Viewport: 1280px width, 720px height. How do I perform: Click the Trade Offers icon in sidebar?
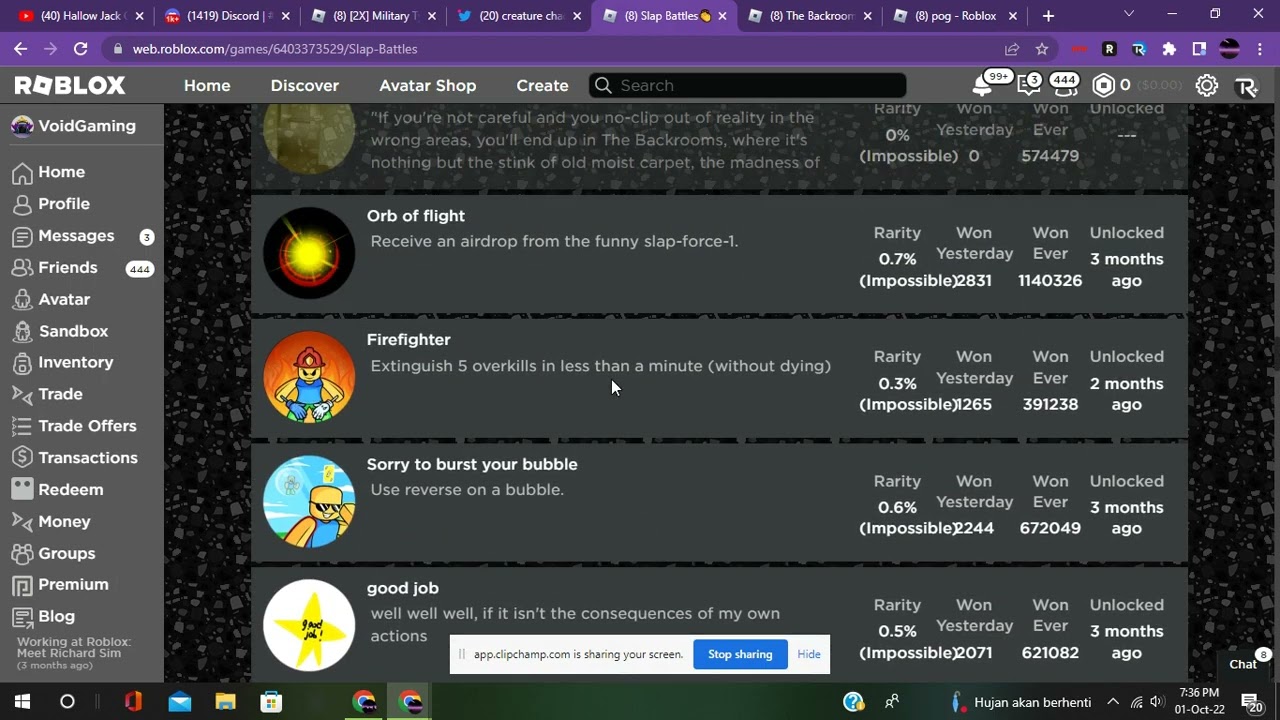click(23, 426)
